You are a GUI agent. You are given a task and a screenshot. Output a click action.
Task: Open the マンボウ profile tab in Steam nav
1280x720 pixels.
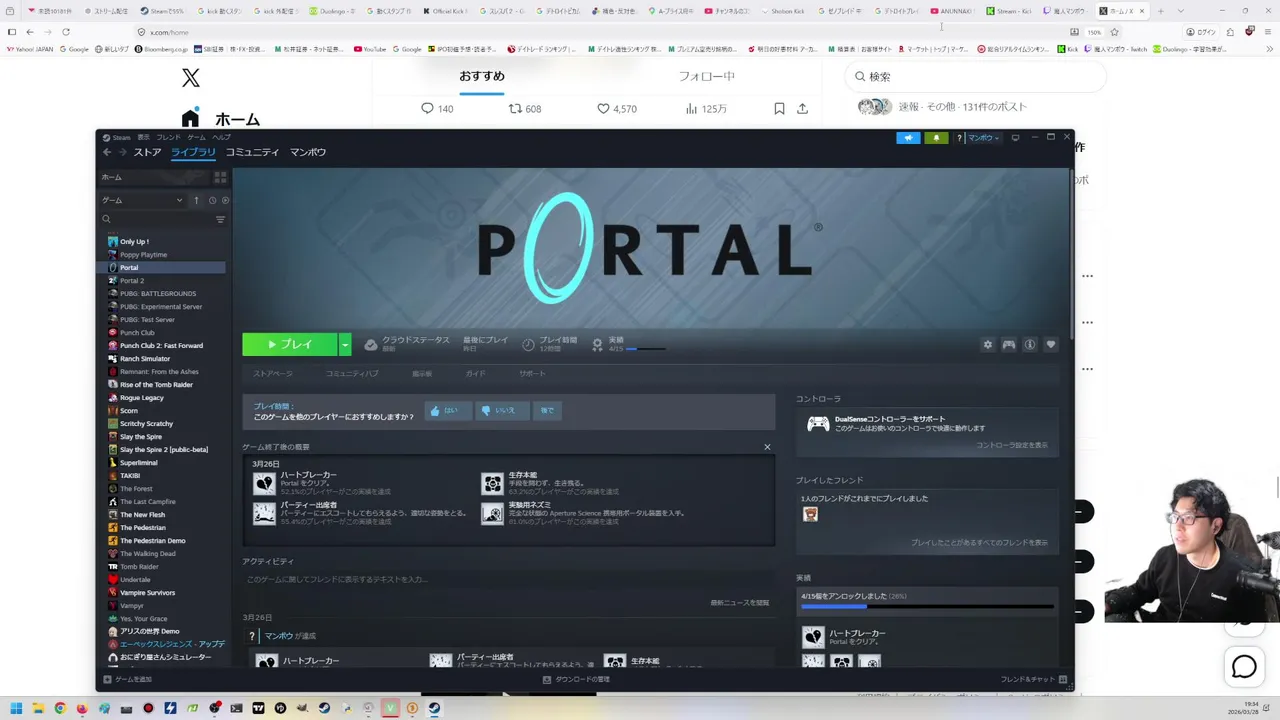click(x=308, y=152)
